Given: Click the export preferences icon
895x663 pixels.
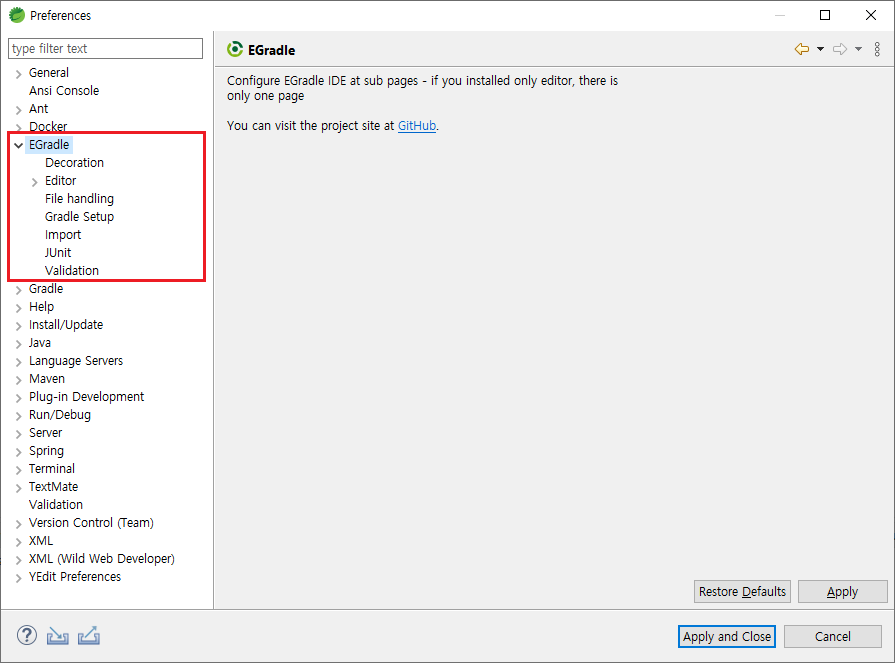Looking at the screenshot, I should point(89,636).
